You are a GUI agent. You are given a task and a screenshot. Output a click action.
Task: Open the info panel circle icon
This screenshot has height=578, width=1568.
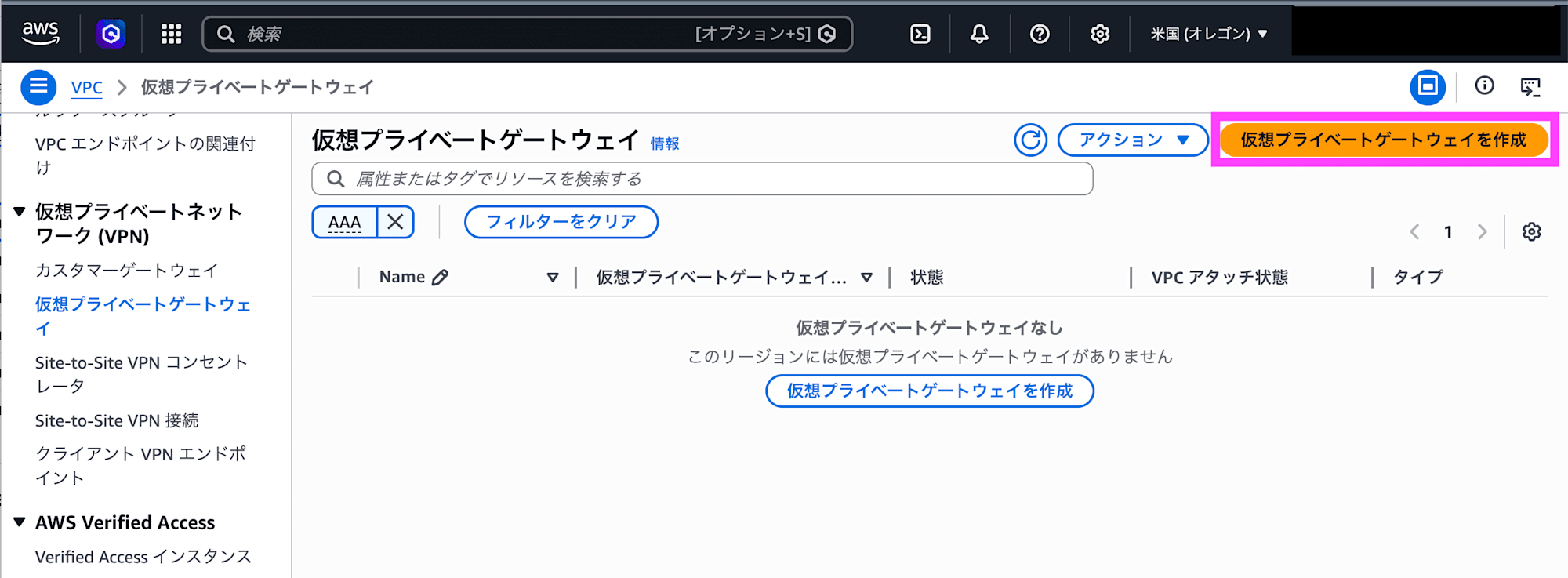click(1484, 85)
